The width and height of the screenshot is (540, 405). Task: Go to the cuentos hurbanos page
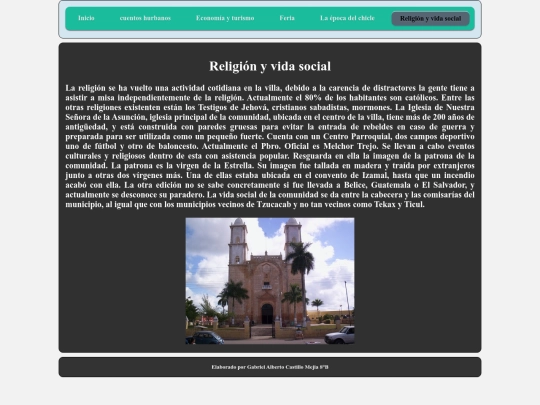tap(145, 18)
